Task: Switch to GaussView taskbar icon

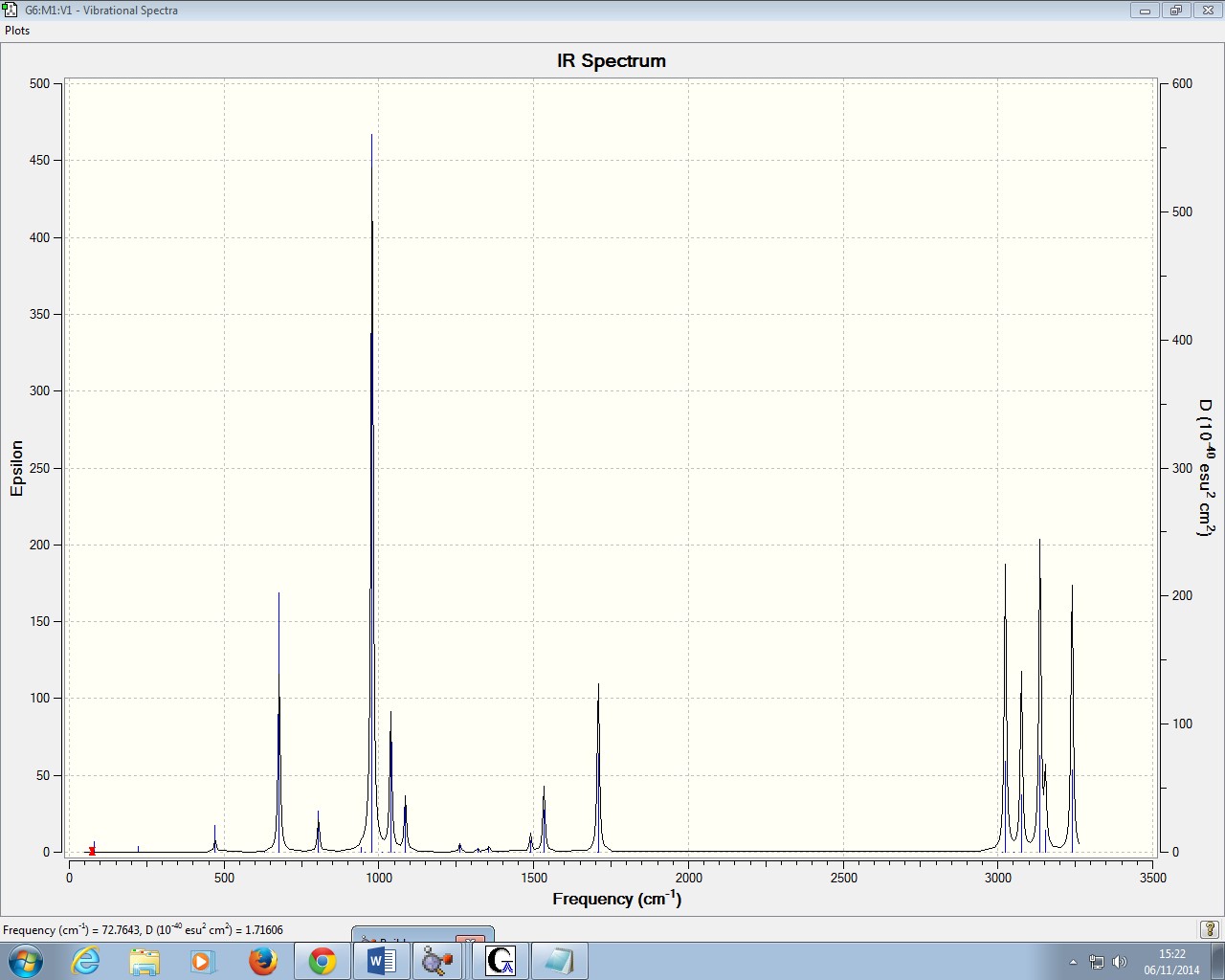Action: pyautogui.click(x=500, y=961)
